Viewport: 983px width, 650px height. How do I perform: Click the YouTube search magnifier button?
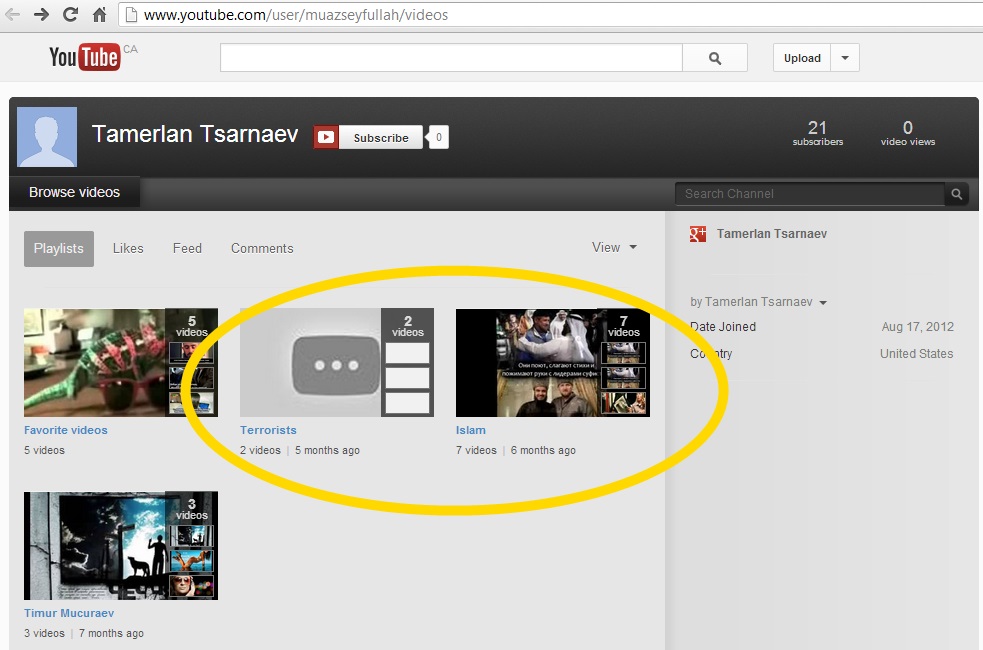point(715,58)
